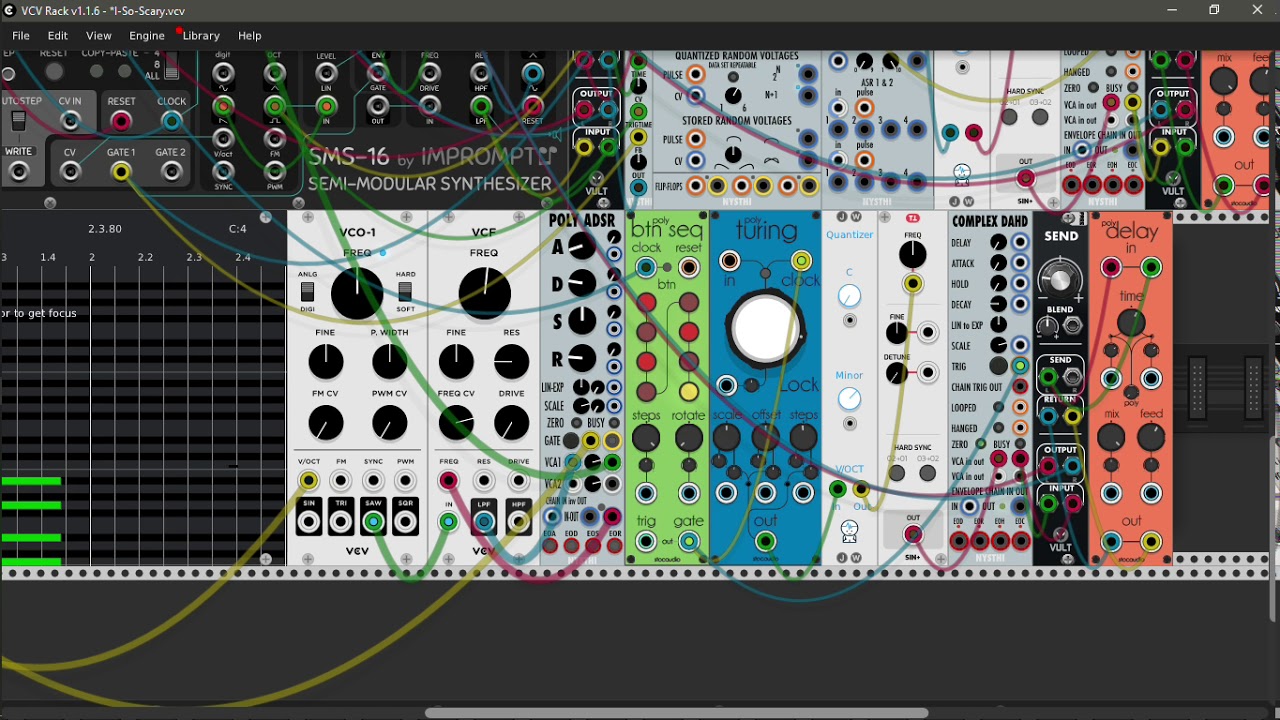
Task: Click the VCO-1 V/OCT input jack
Action: (x=309, y=482)
